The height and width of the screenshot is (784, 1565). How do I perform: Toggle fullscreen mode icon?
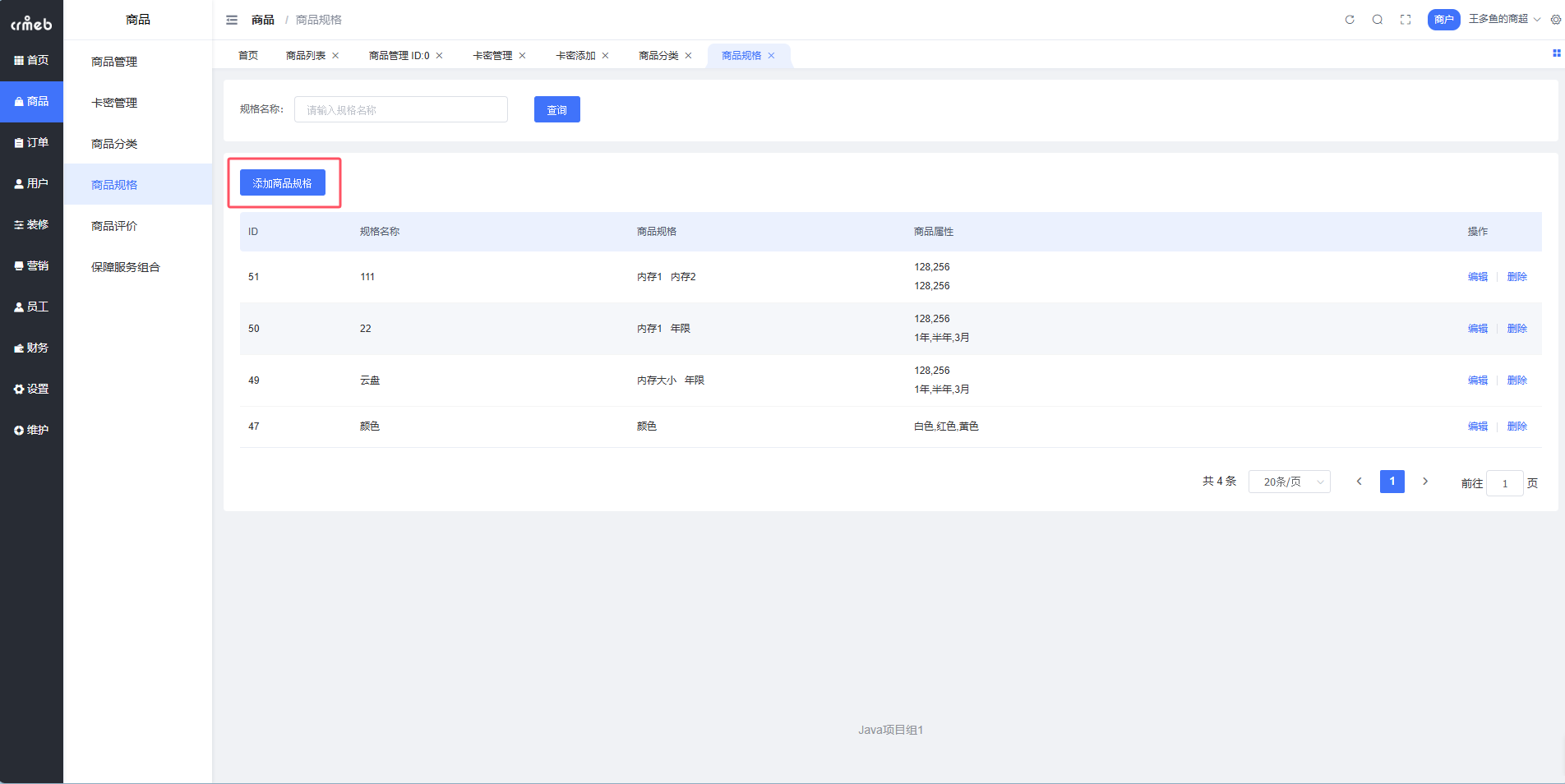pos(1406,20)
